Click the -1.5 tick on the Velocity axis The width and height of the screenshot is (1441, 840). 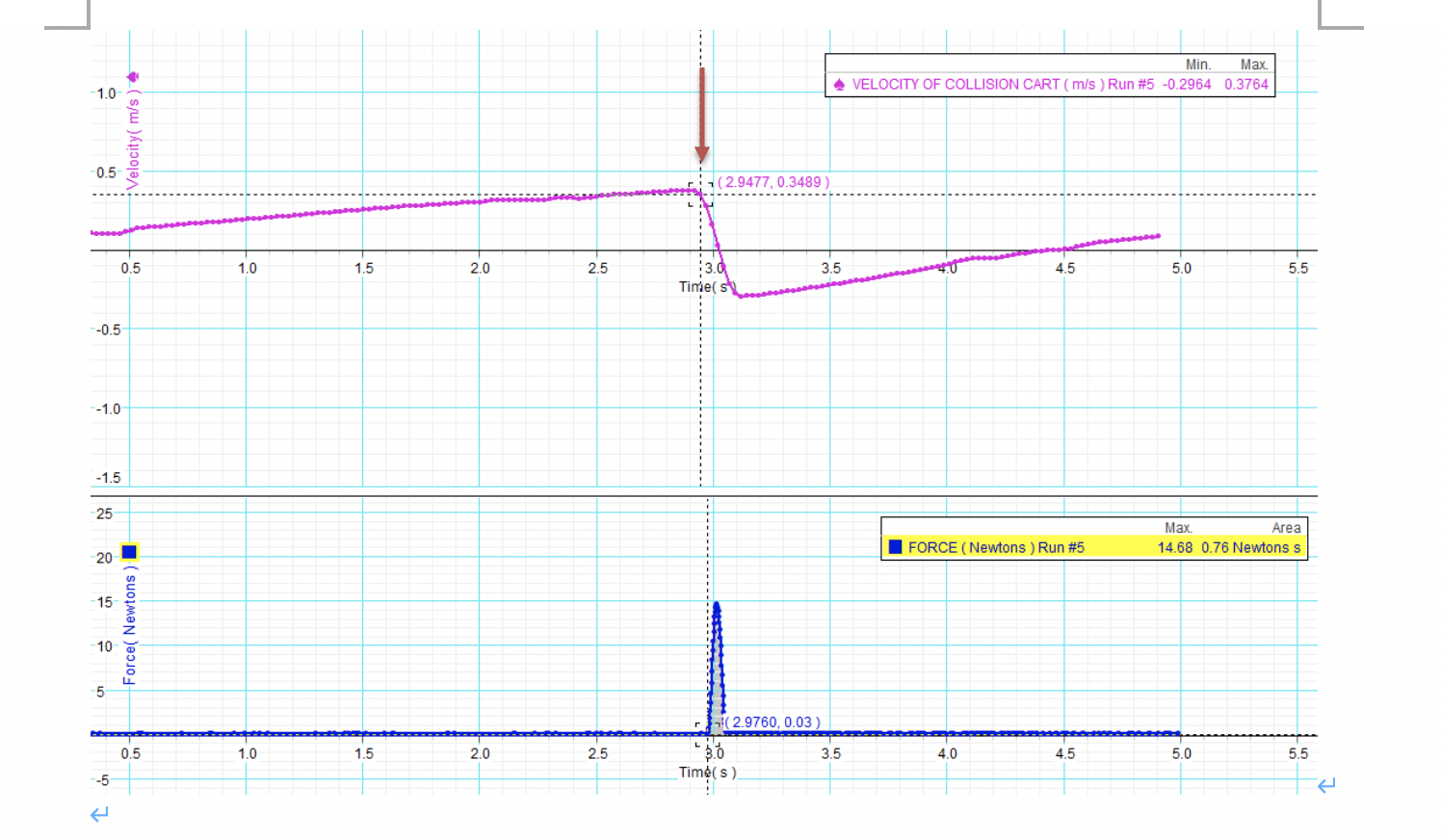click(108, 478)
